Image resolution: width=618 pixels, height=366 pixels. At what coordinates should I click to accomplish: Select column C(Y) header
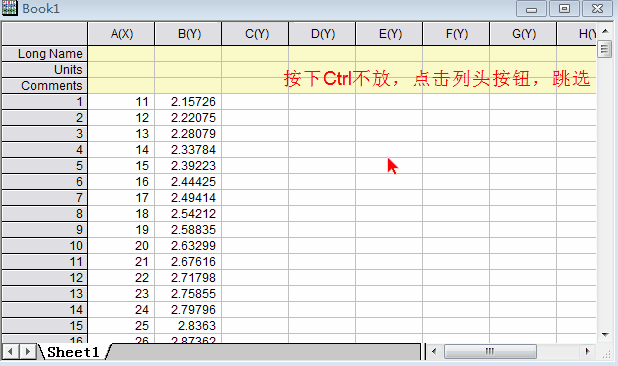pos(255,34)
